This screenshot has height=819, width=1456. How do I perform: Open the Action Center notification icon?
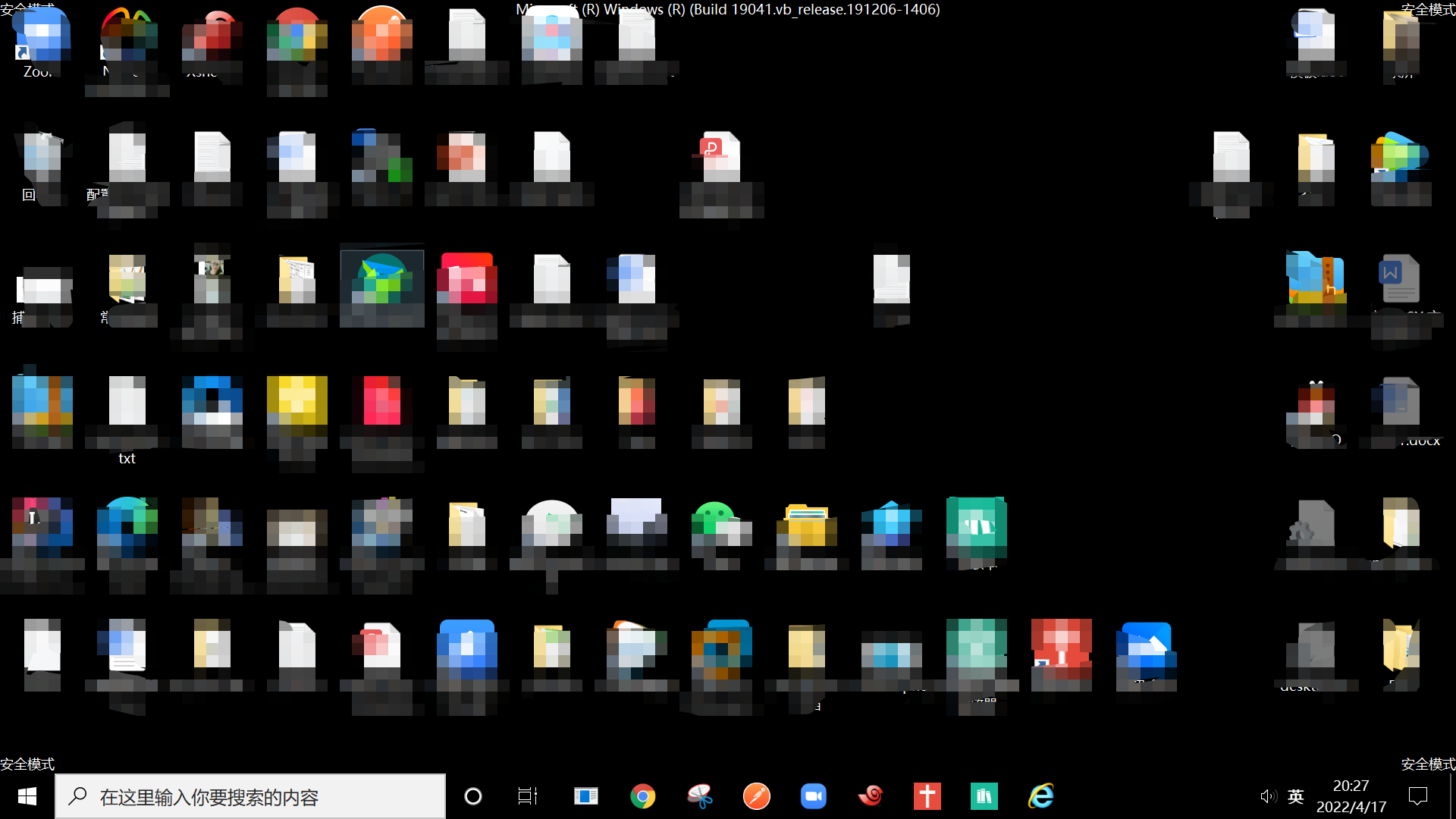(x=1418, y=796)
